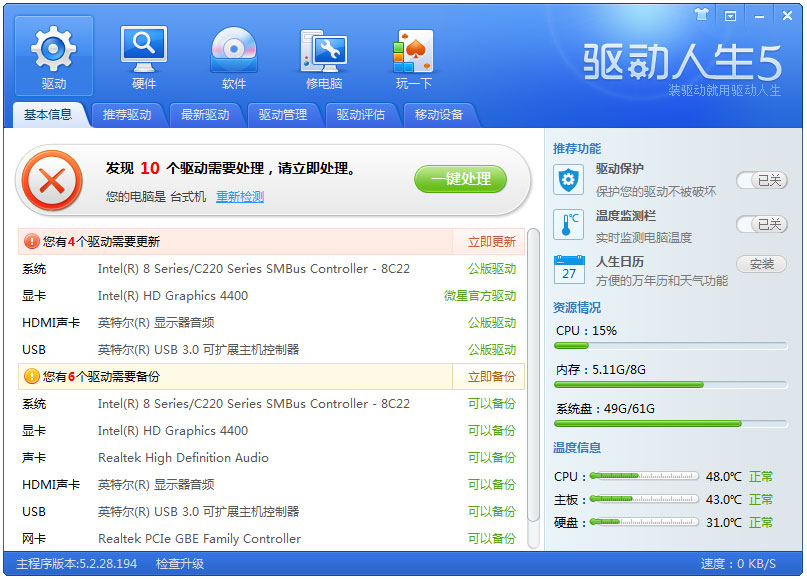The image size is (807, 580).
Task: Click 公版驱动 for USB 3.0 update row
Action: point(492,350)
